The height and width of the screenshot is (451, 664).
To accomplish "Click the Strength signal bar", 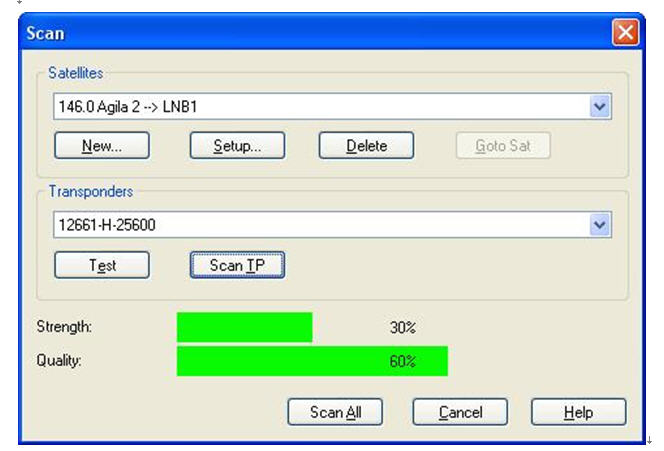I will point(244,327).
